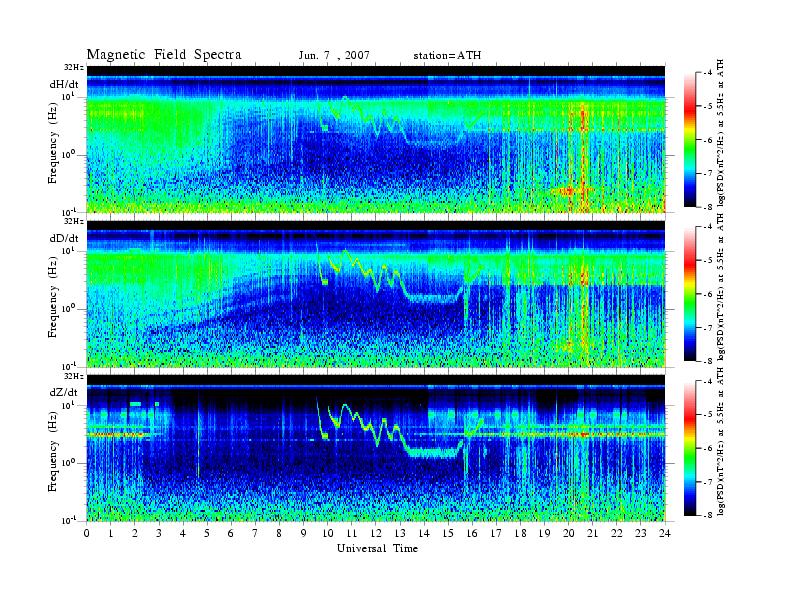Click hour "23" on the Universal Time axis
Viewport: 792px width, 612px height.
pyautogui.click(x=640, y=534)
